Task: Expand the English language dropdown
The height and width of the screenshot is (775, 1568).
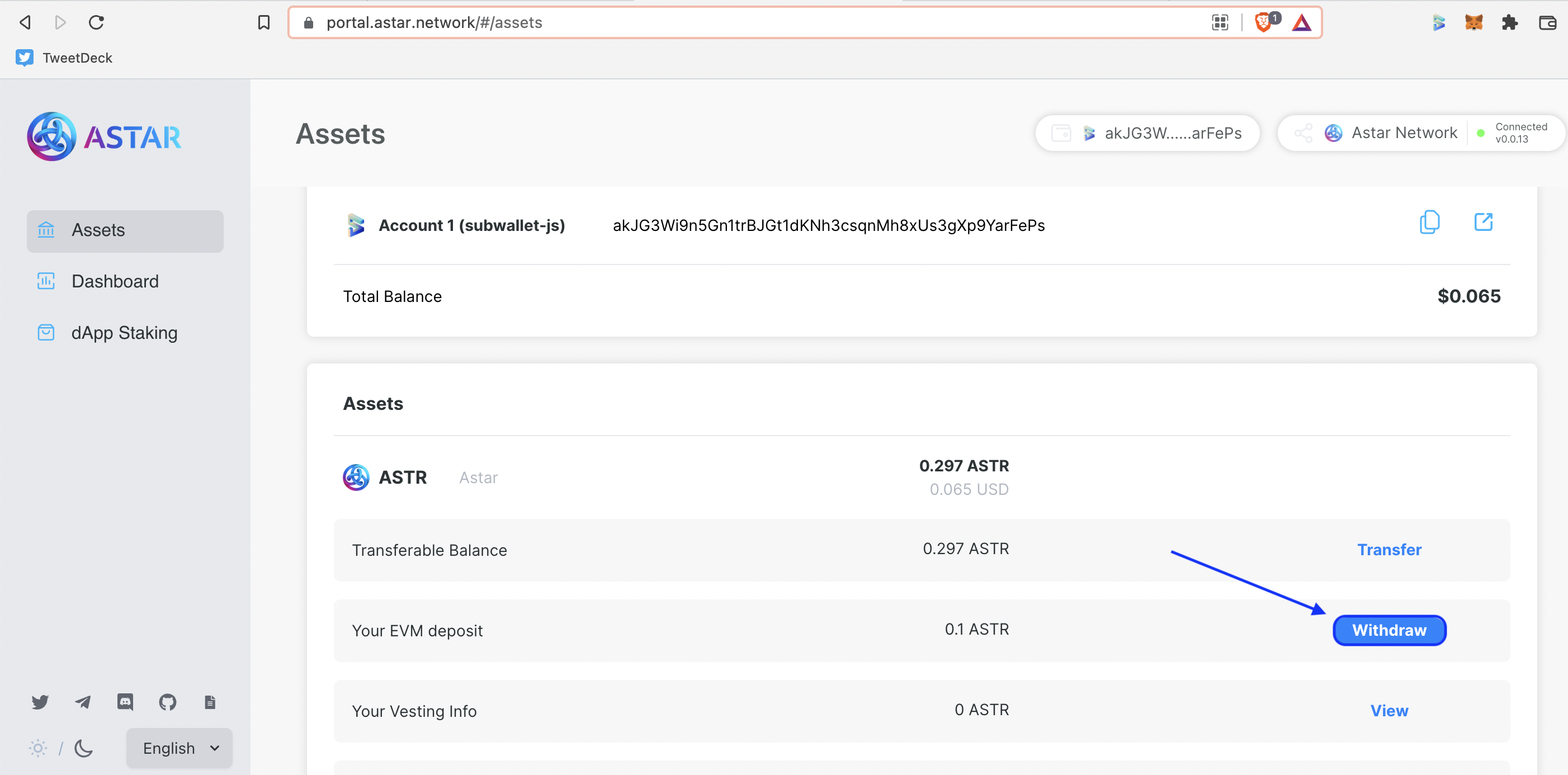Action: 180,748
